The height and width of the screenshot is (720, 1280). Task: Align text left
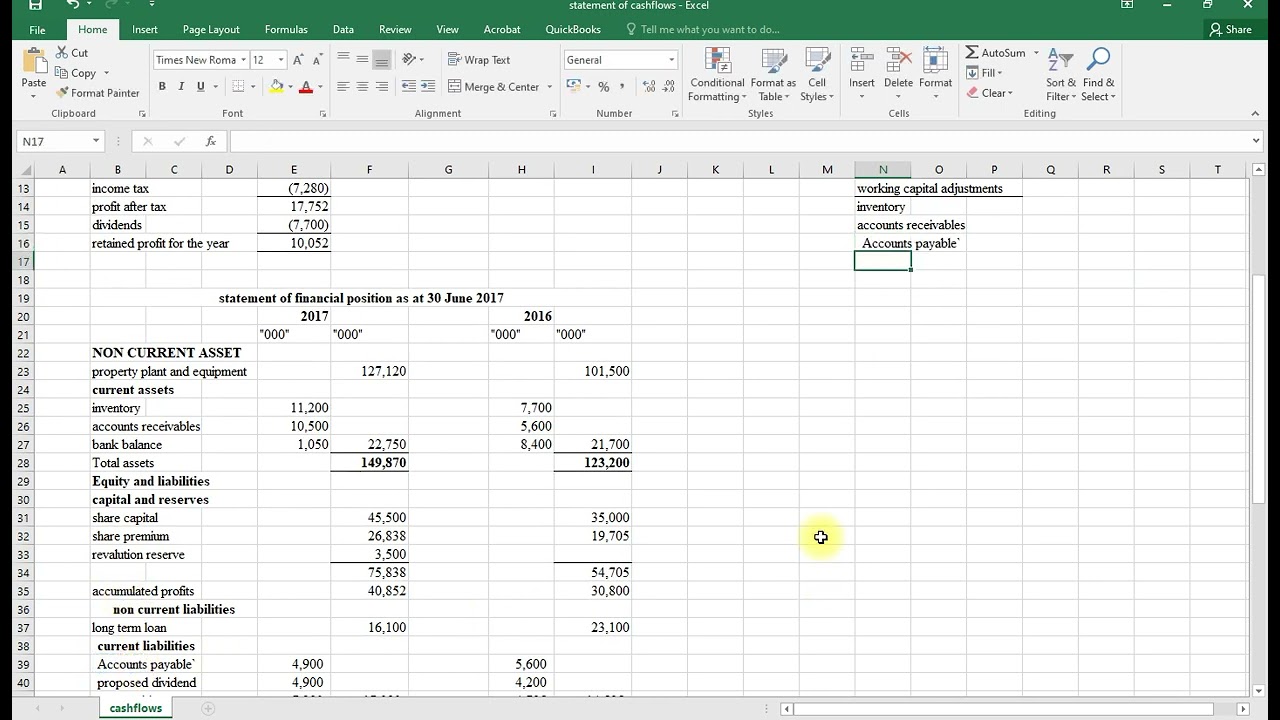click(x=343, y=87)
